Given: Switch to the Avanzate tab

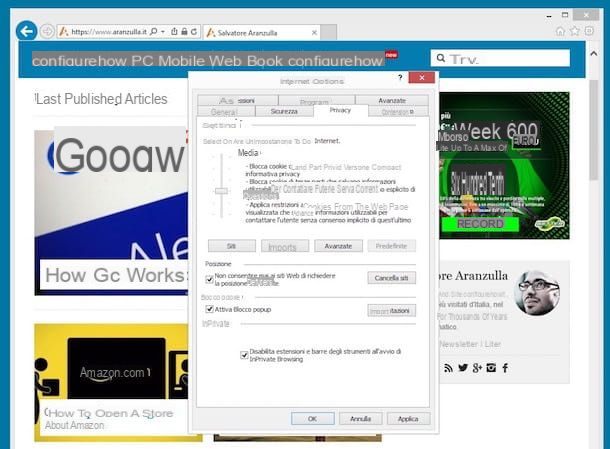Looking at the screenshot, I should [392, 100].
